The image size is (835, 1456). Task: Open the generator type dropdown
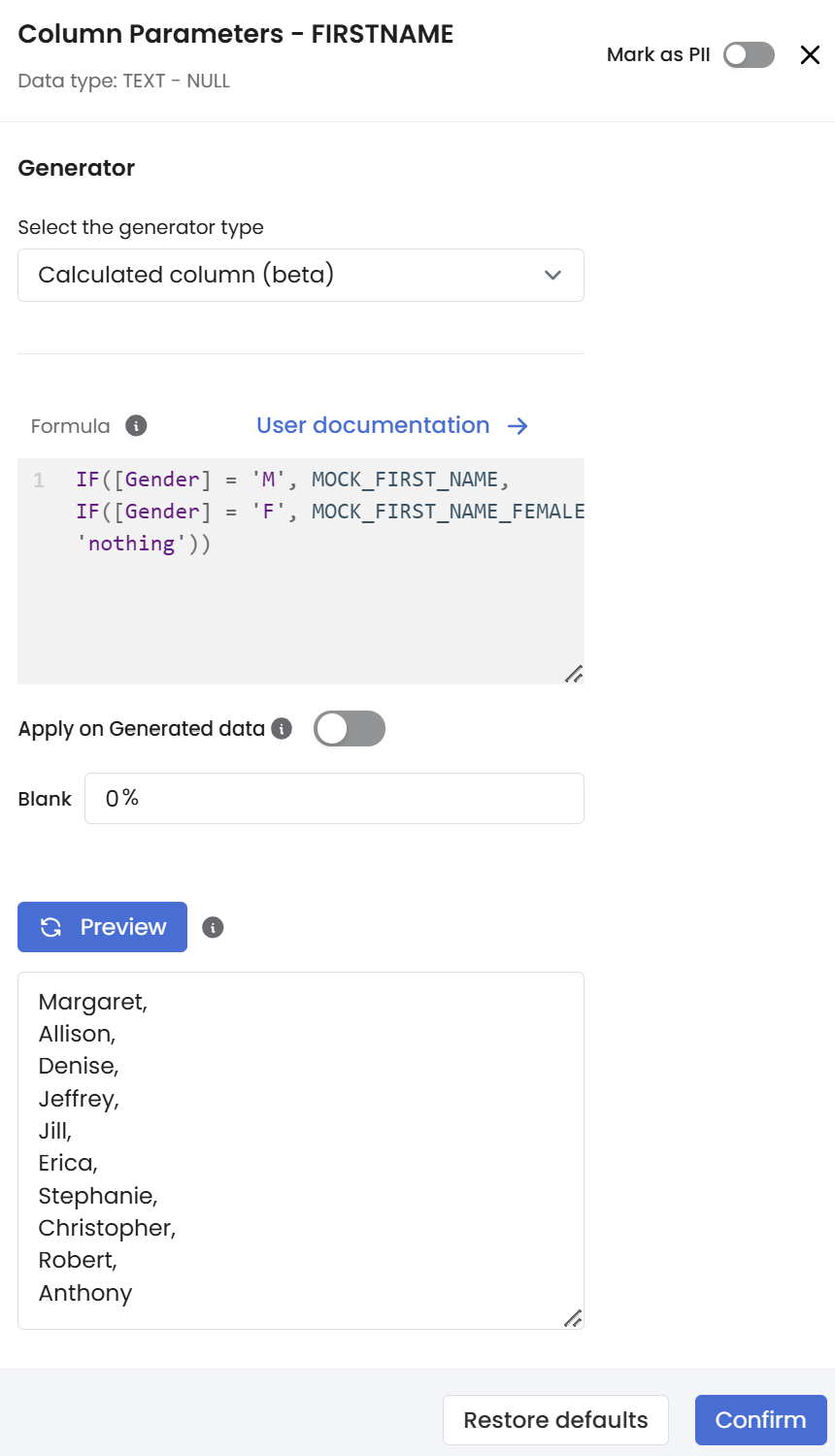pos(300,276)
